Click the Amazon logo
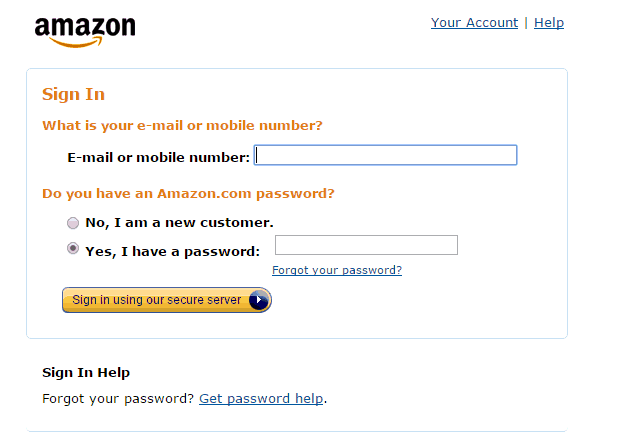Screen dimensions: 624x436 tap(85, 32)
